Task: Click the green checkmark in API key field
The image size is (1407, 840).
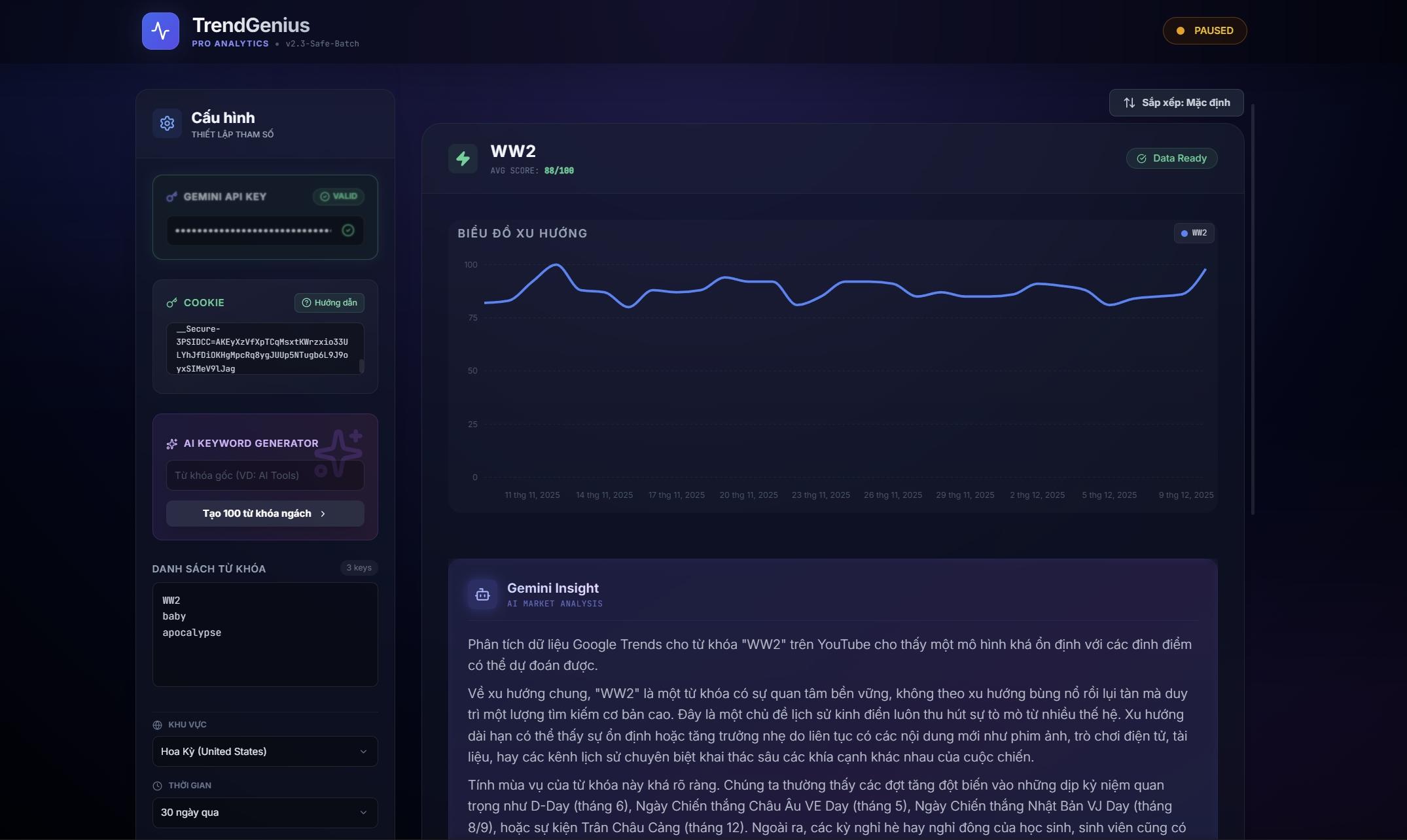Action: [x=348, y=230]
